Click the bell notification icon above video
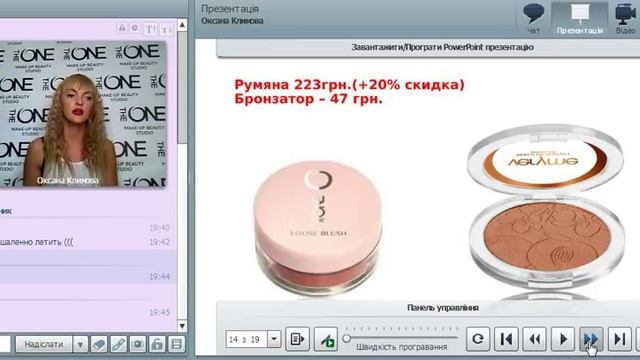This screenshot has height=360, width=640. 122,28
